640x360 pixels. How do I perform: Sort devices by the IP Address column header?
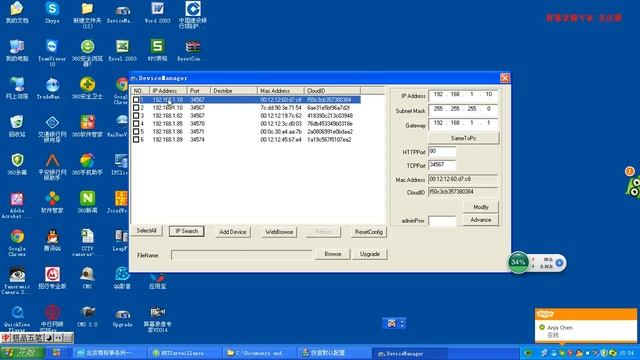point(168,91)
